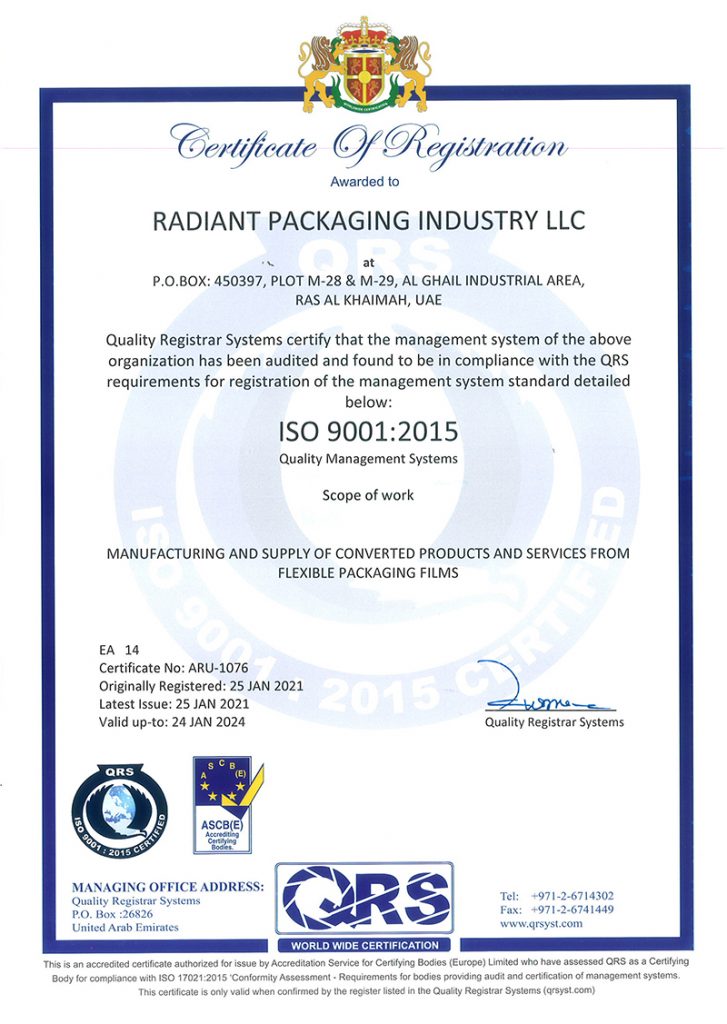This screenshot has height=1024, width=727.
Task: Click the MANAGING OFFICE ADDRESS heading
Action: 168,886
